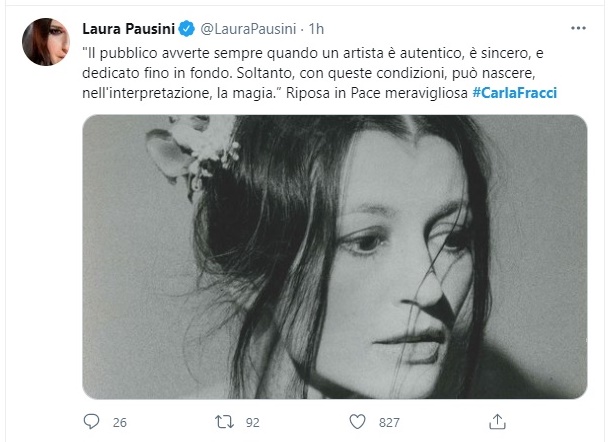Like the tweet with heart icon
Viewport: 614px width, 442px height.
(357, 422)
